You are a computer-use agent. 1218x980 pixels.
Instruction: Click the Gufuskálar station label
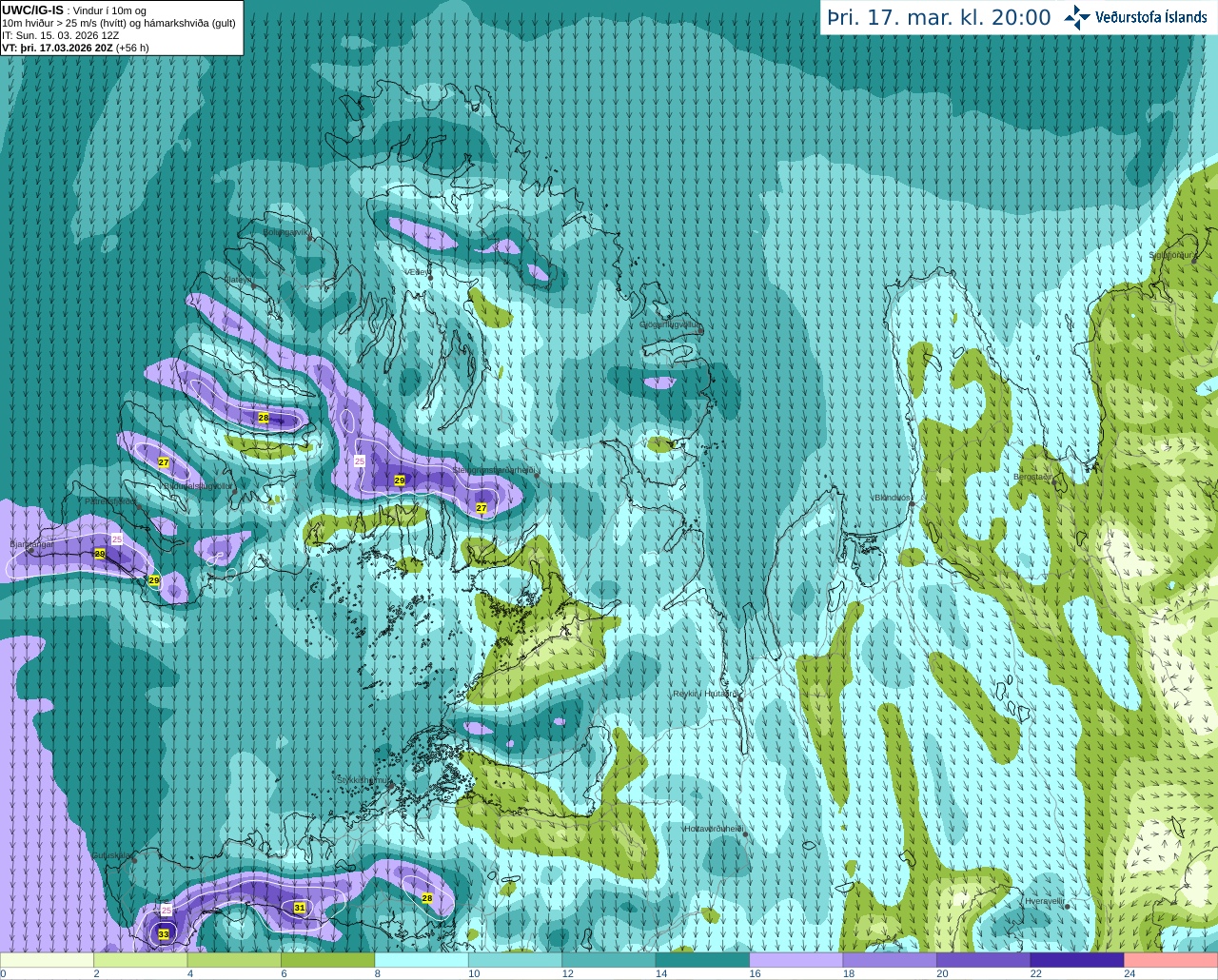pos(112,855)
